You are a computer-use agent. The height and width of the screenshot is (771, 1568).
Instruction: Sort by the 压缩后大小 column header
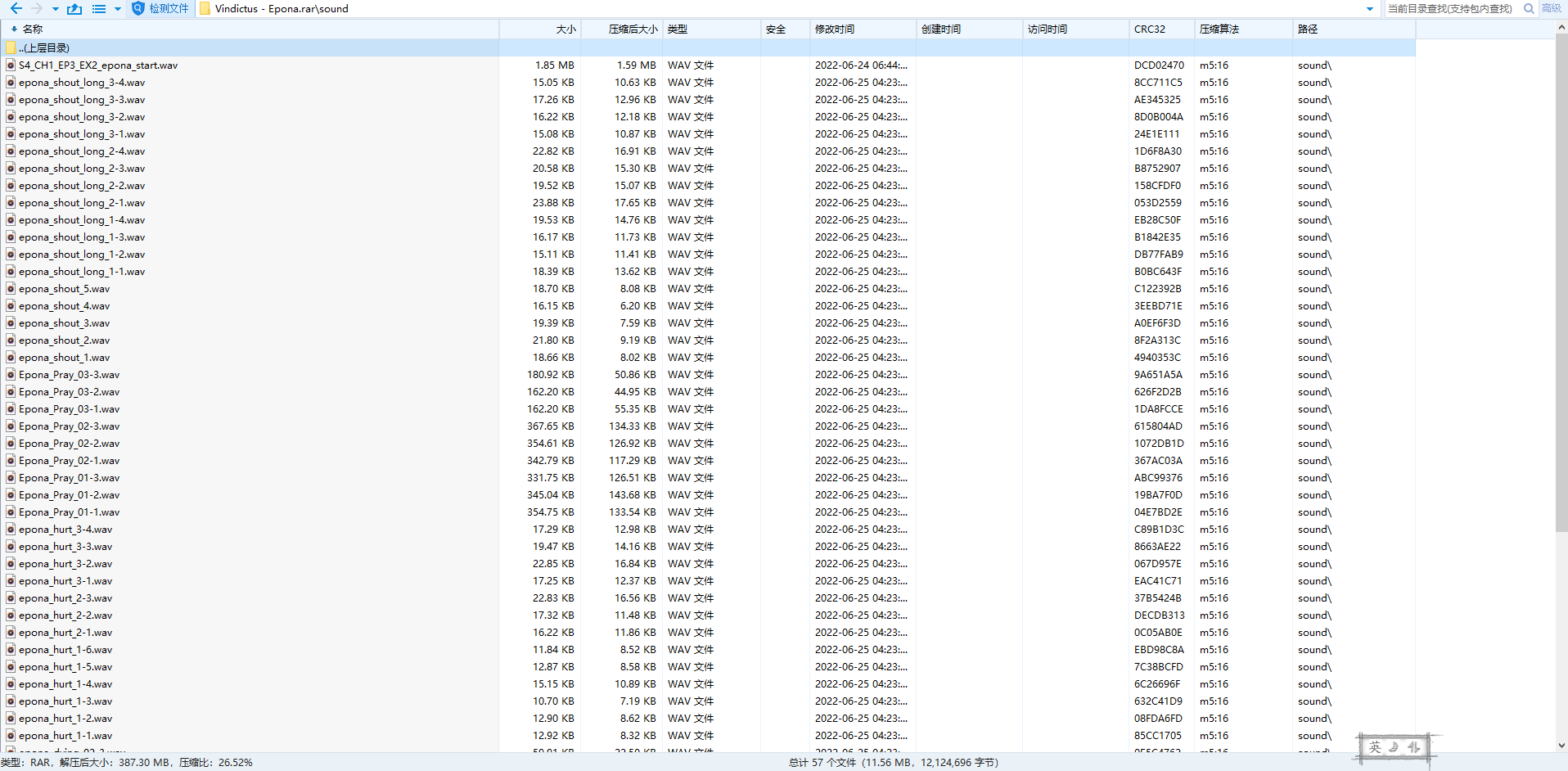[x=632, y=29]
